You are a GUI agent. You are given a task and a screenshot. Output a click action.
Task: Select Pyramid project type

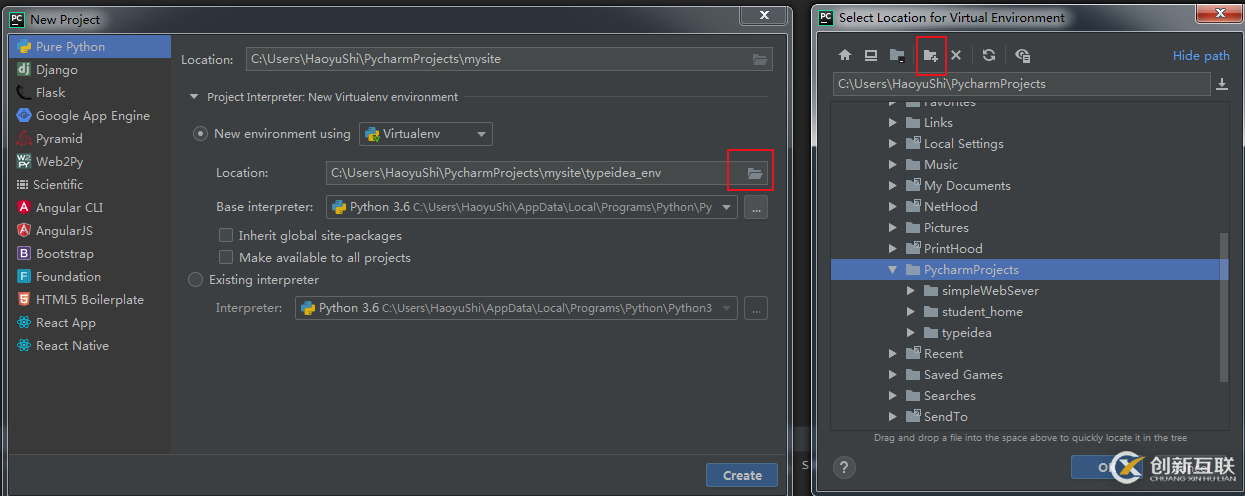[90, 139]
